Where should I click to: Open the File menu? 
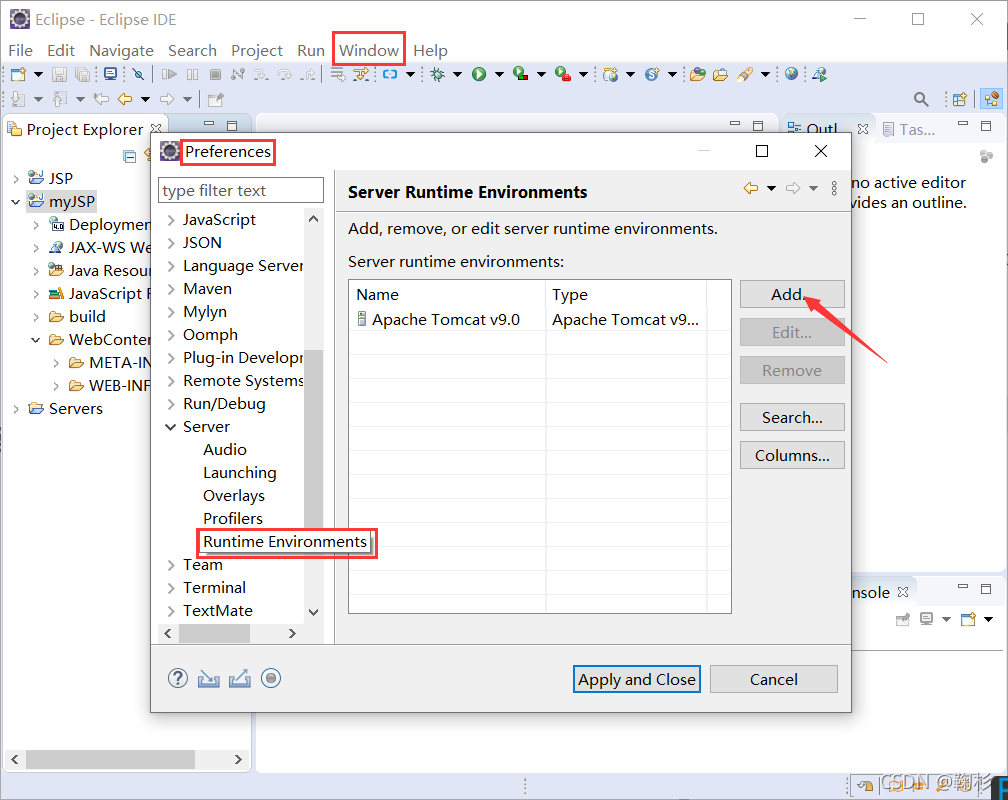point(20,51)
